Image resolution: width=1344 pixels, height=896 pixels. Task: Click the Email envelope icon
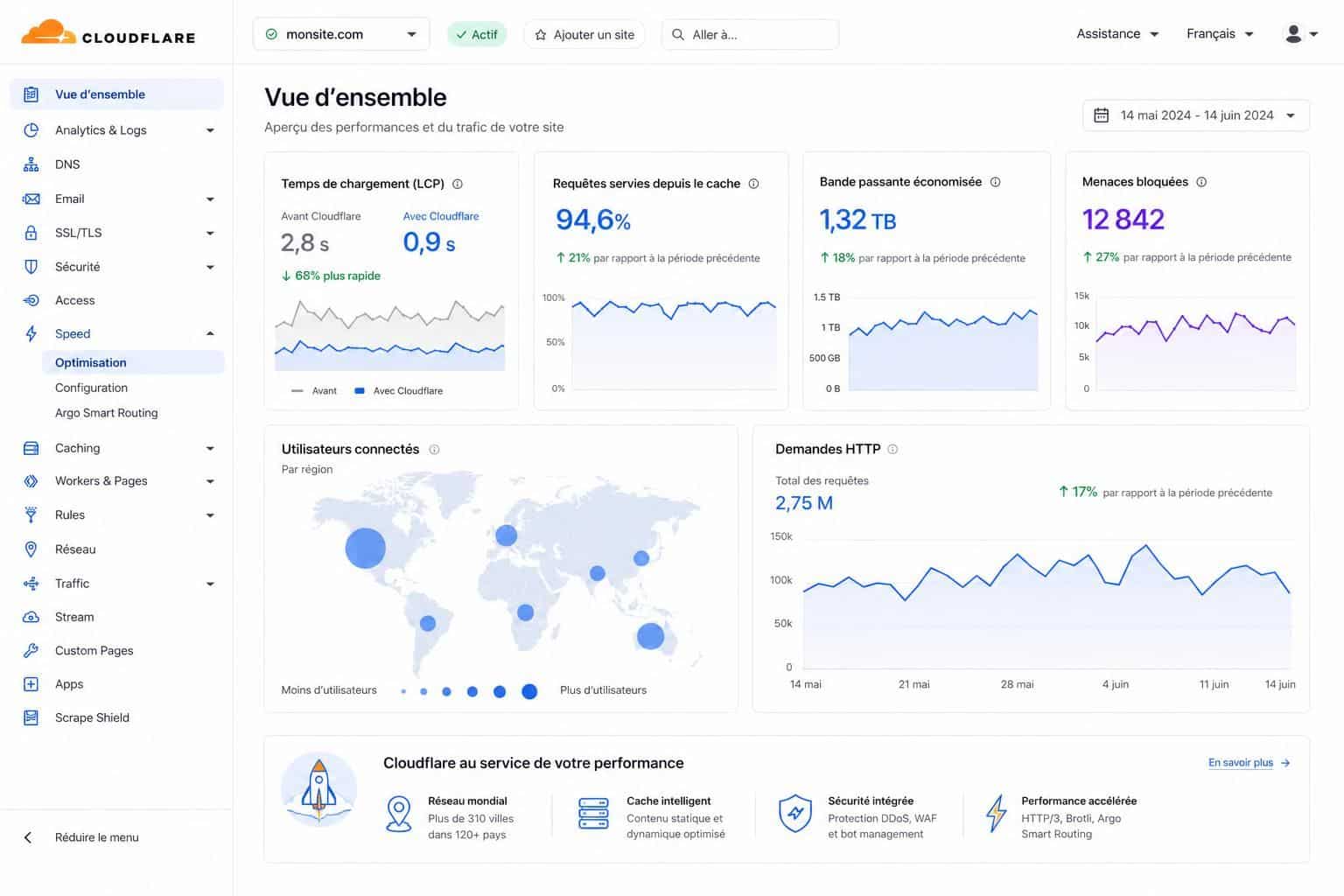[x=31, y=199]
